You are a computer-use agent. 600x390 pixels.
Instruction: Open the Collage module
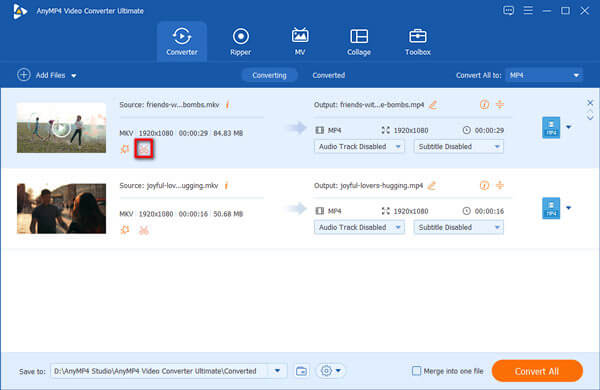point(359,42)
